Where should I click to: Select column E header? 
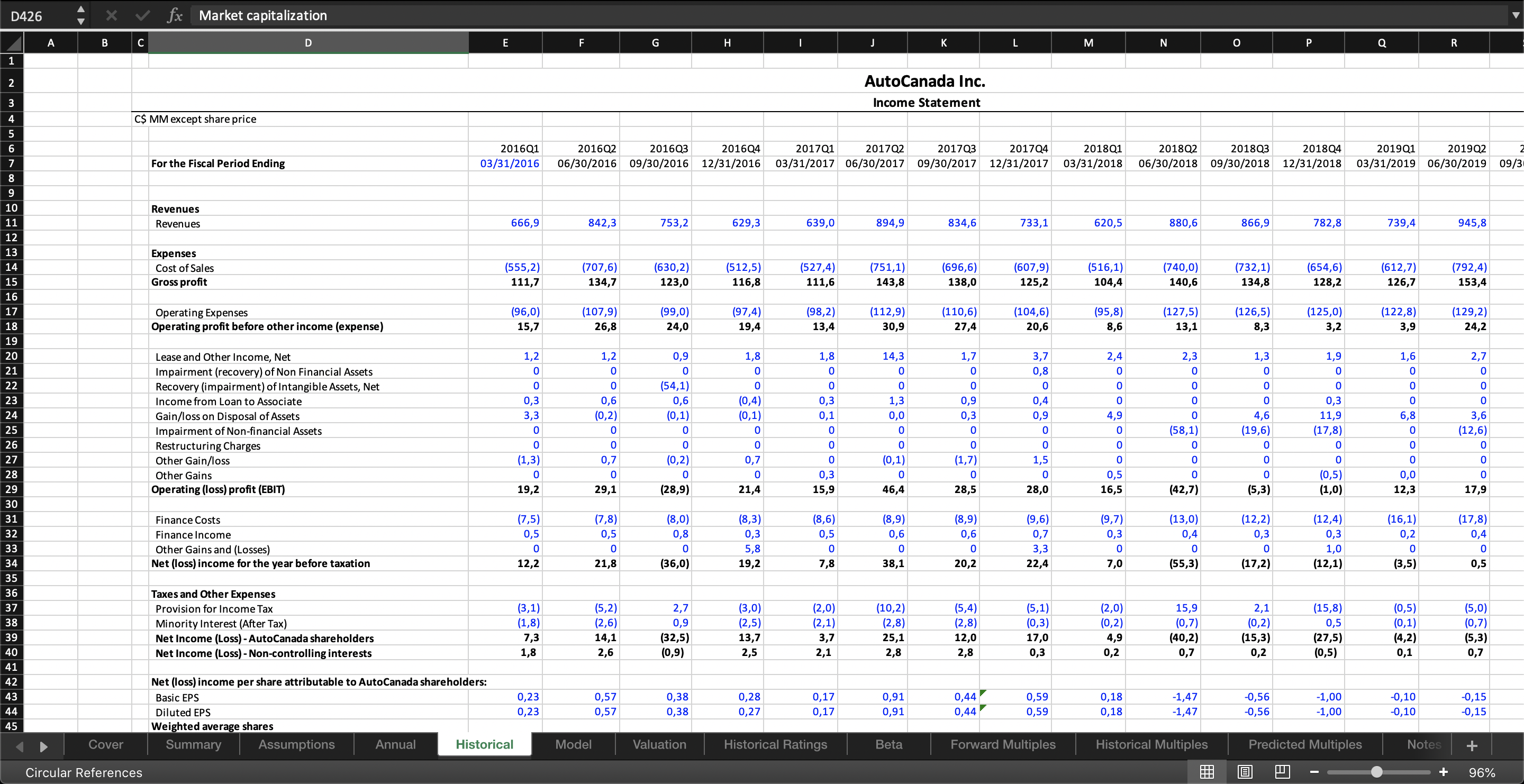(505, 43)
